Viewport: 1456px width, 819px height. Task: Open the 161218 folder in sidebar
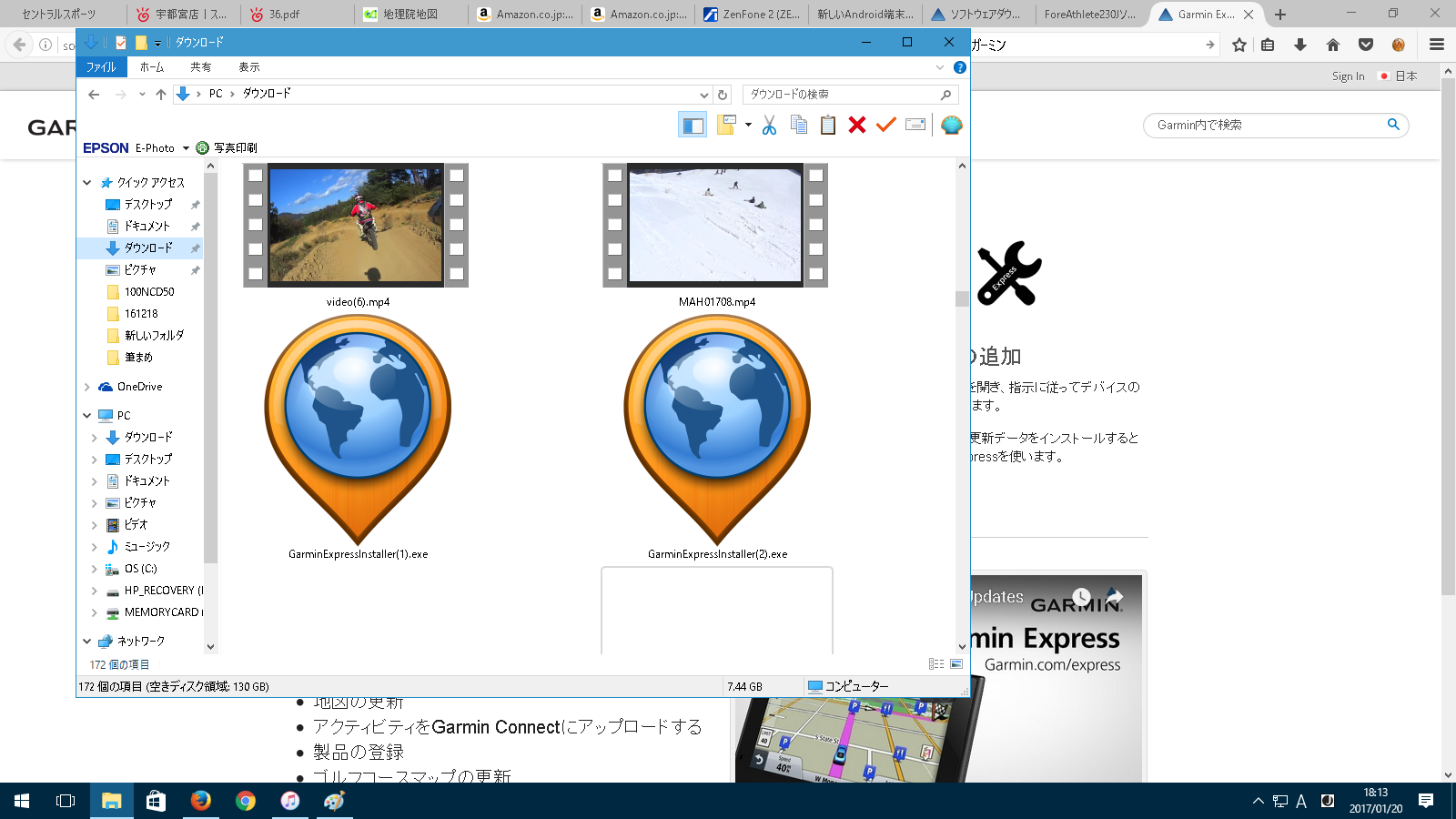[x=141, y=314]
